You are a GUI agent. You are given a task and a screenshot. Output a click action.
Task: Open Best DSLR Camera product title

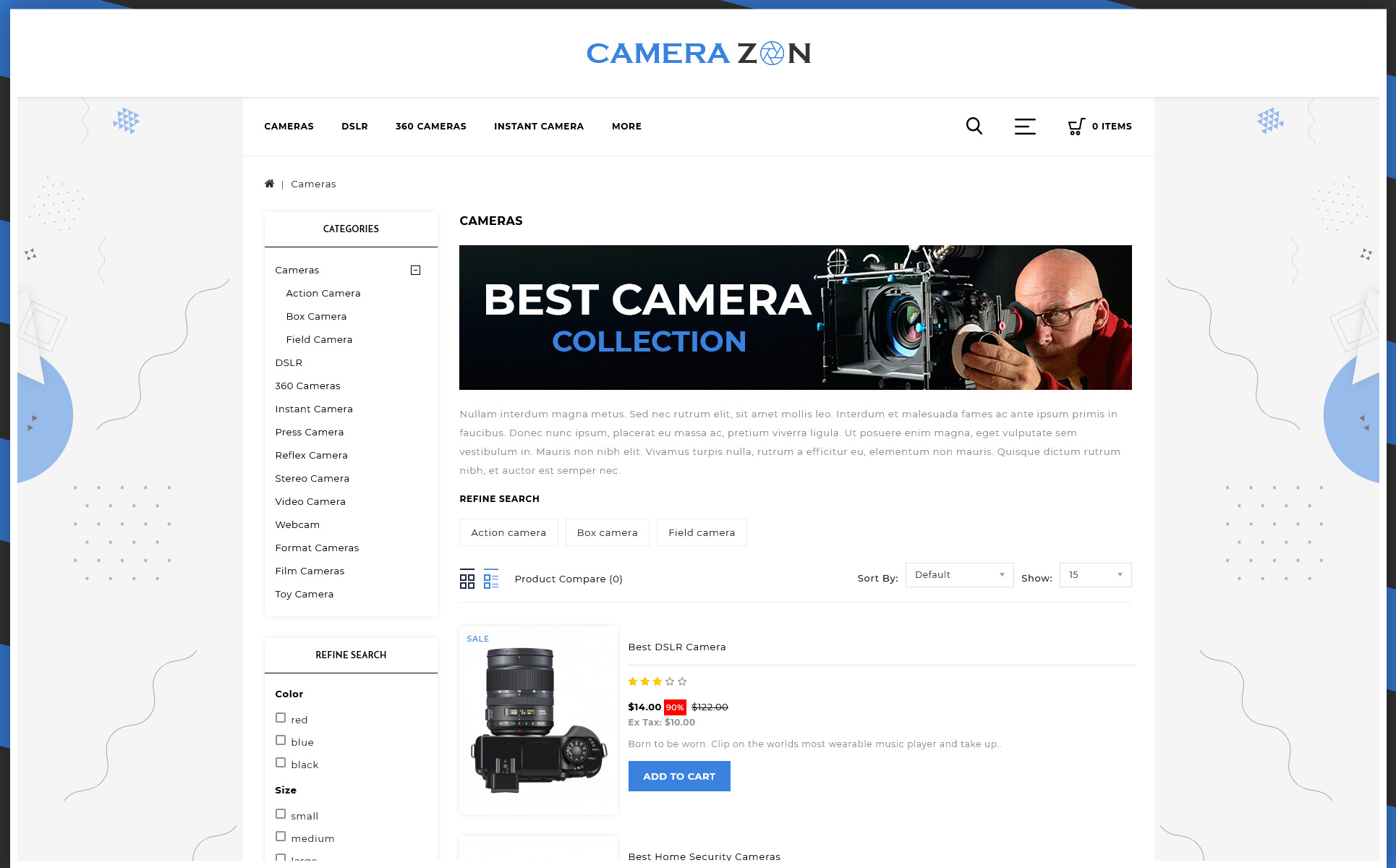coord(677,647)
